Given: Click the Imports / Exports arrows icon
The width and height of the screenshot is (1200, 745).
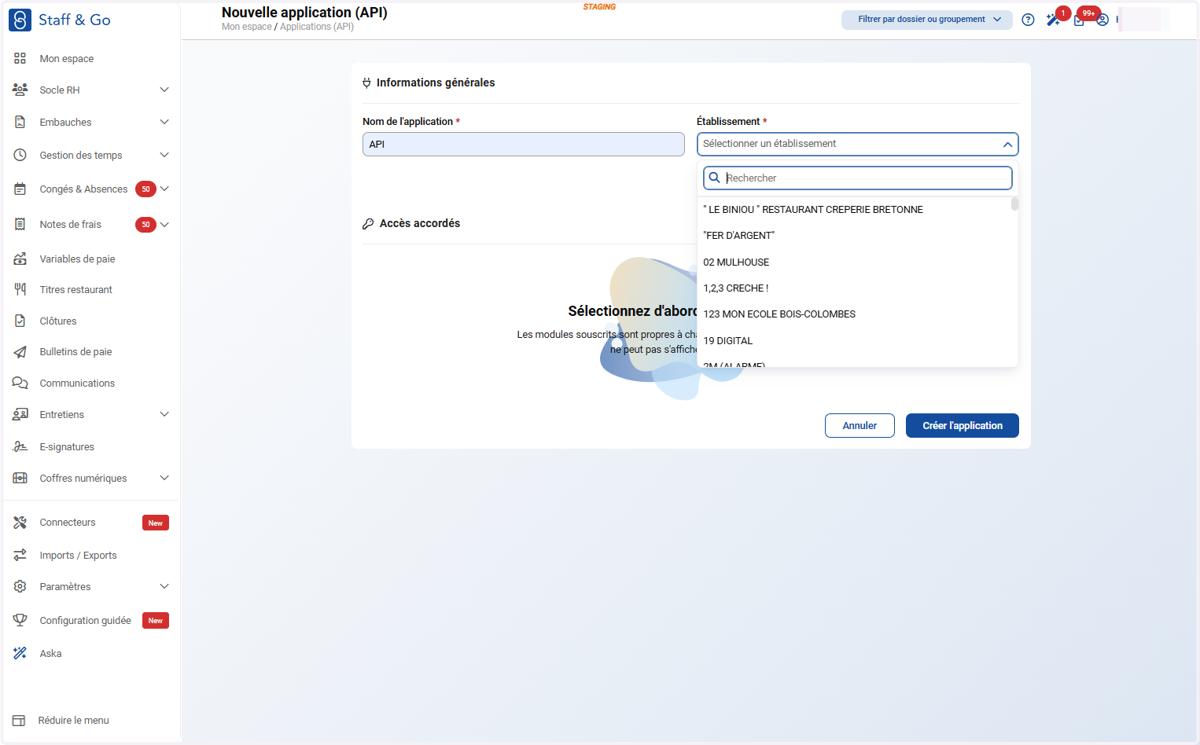Looking at the screenshot, I should (x=20, y=555).
